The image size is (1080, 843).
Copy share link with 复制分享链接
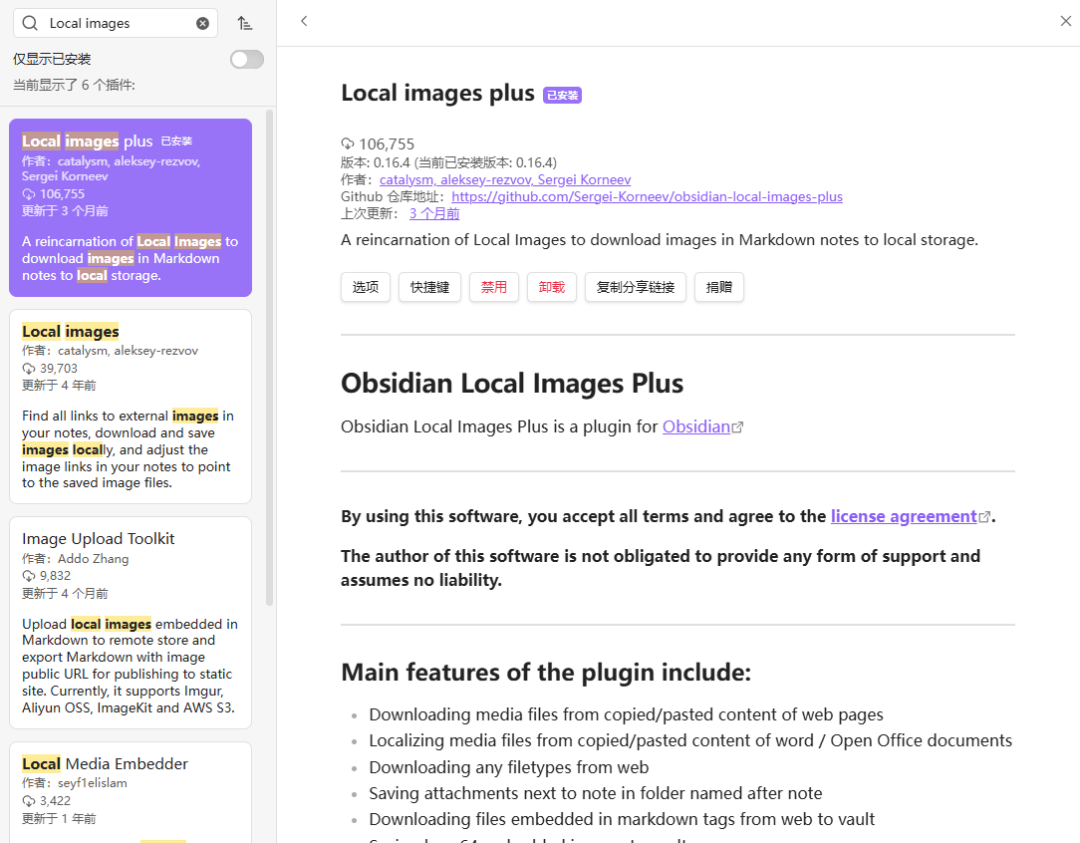pyautogui.click(x=635, y=287)
